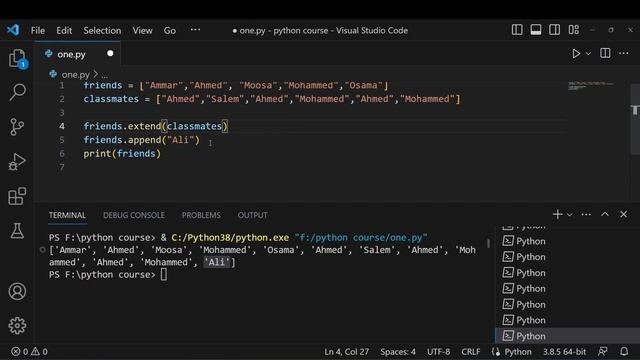640x360 pixels.
Task: Click line number 4 in gutter
Action: [x=62, y=126]
